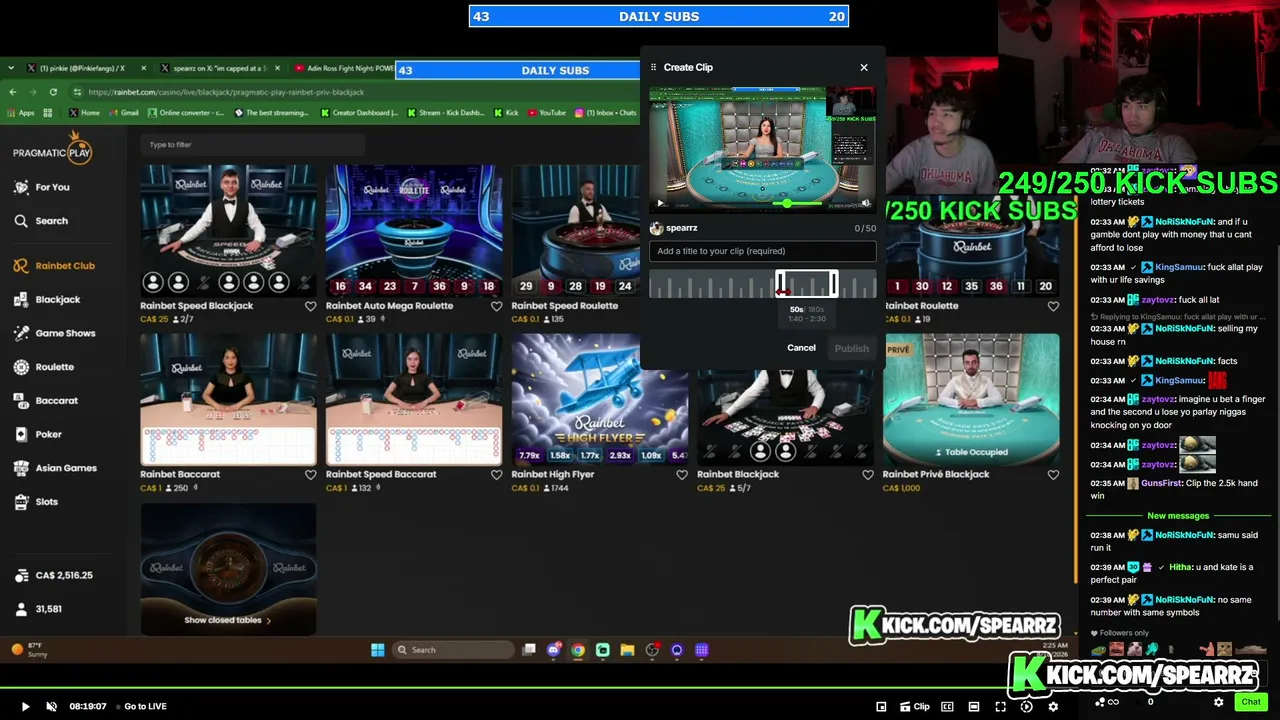The height and width of the screenshot is (720, 1280).
Task: Send message with green Chat button
Action: [x=1251, y=702]
